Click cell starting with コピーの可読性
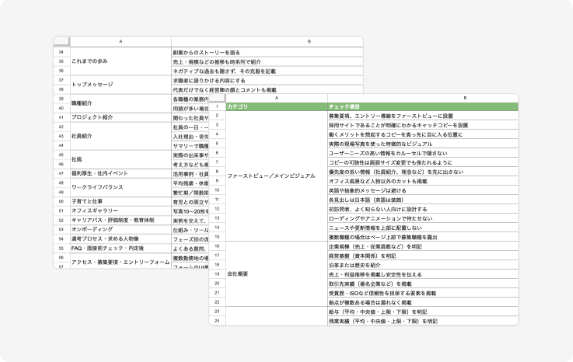 point(423,163)
